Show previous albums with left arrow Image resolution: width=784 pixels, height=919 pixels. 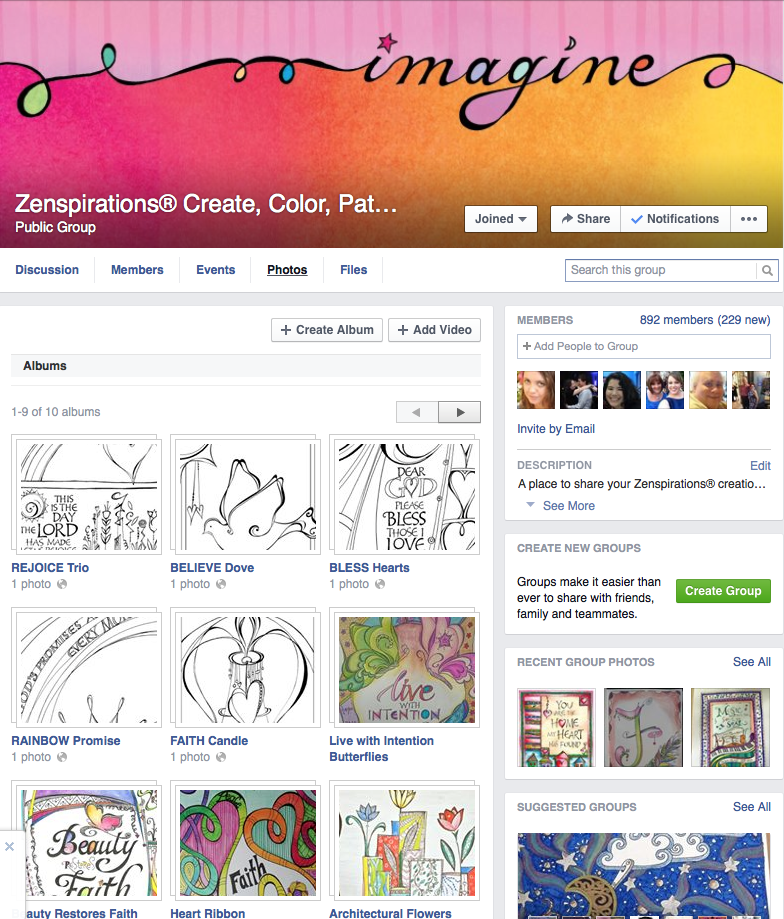tap(417, 412)
